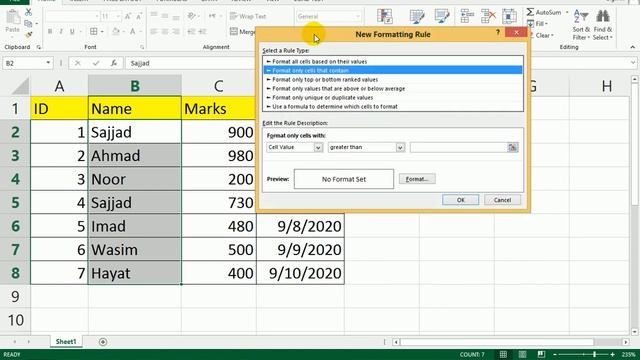Viewport: 640px width, 360px height.
Task: Click the Align Right icon
Action: pyautogui.click(x=176, y=31)
